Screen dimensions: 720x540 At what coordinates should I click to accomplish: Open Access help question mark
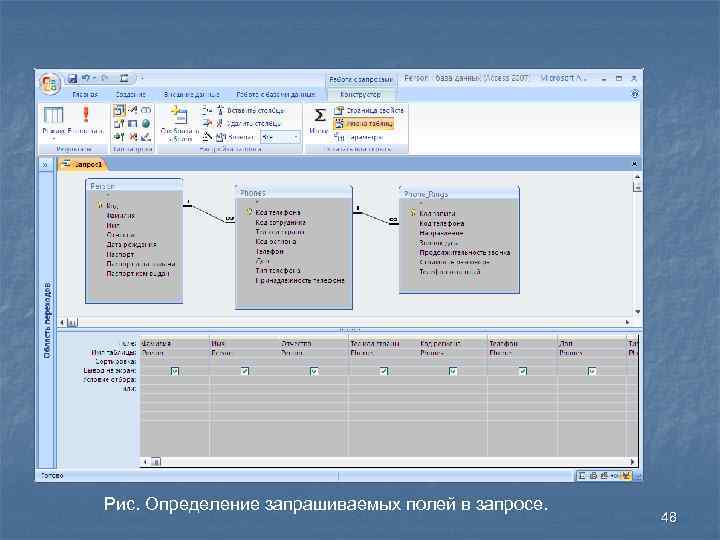click(x=635, y=94)
